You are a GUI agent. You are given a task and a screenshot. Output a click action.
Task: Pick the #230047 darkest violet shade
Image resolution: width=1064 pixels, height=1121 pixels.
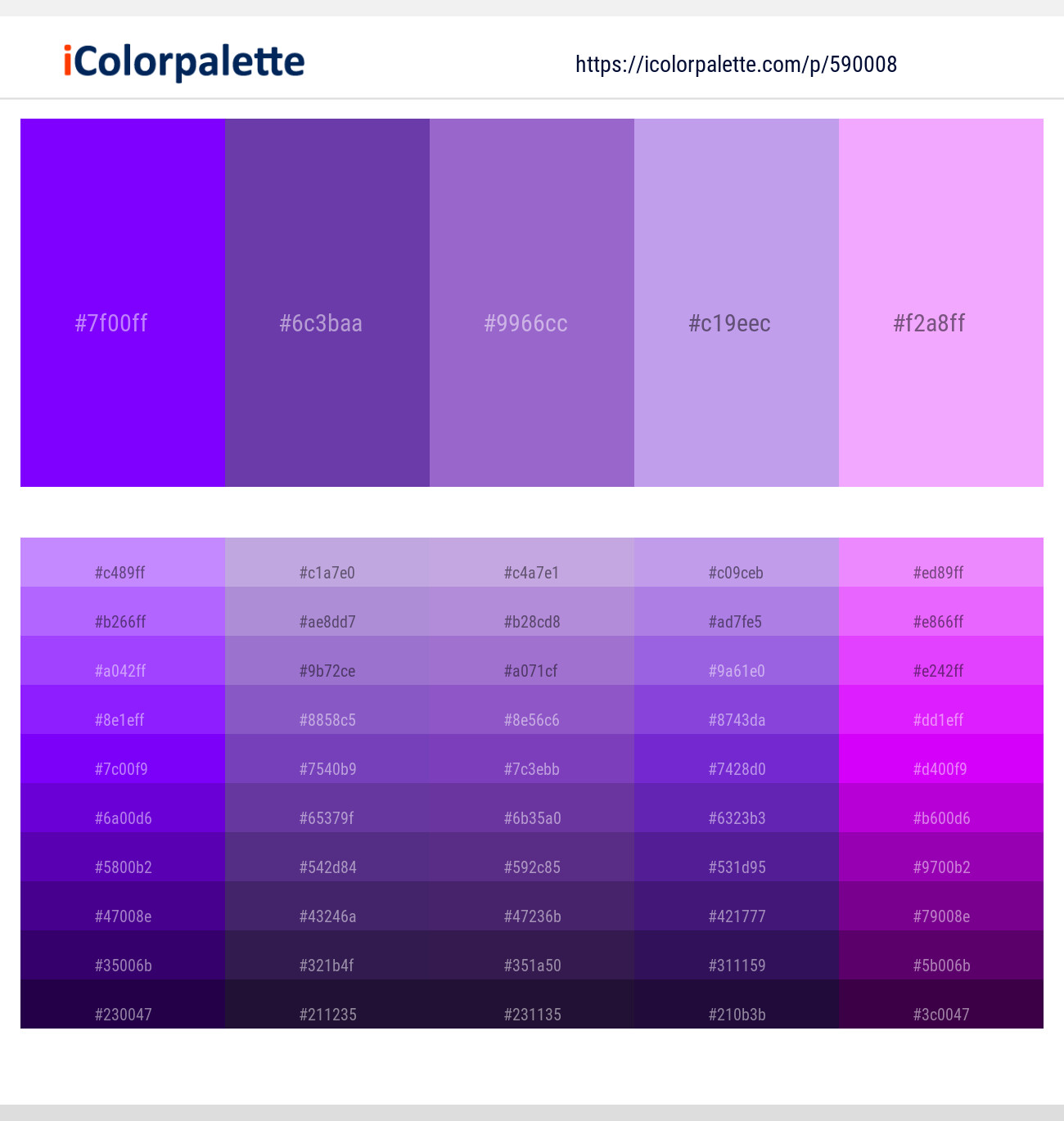pyautogui.click(x=123, y=1004)
